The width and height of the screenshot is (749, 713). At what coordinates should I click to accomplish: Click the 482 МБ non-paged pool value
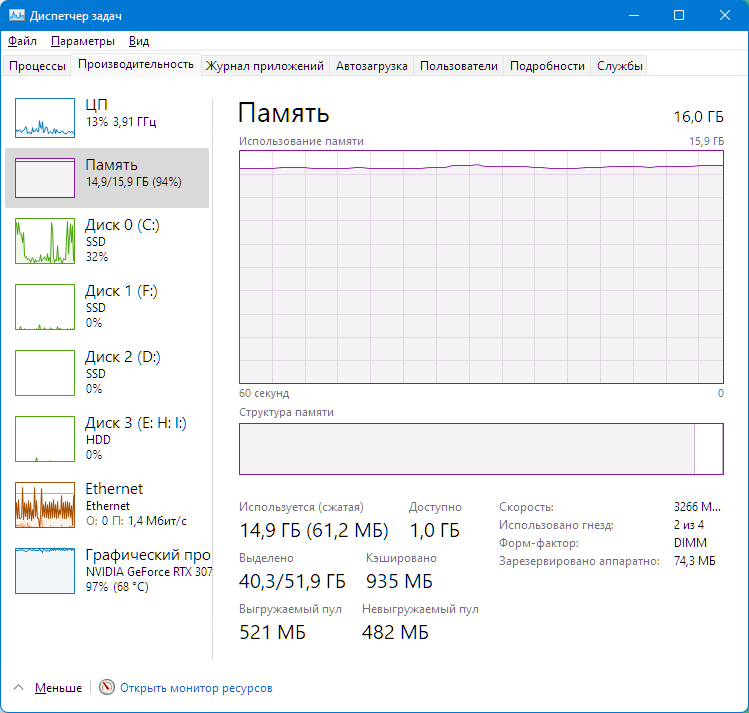click(x=395, y=632)
